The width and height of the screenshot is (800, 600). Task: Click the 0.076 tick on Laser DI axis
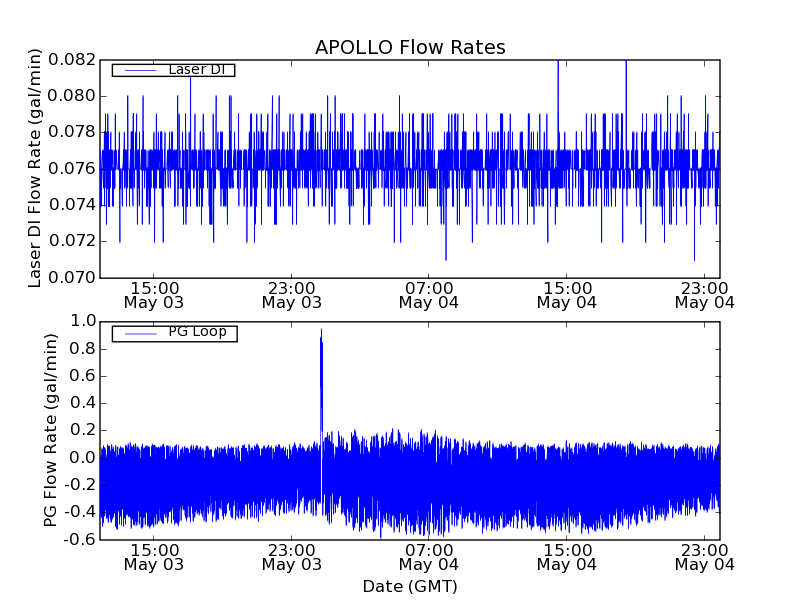76,169
